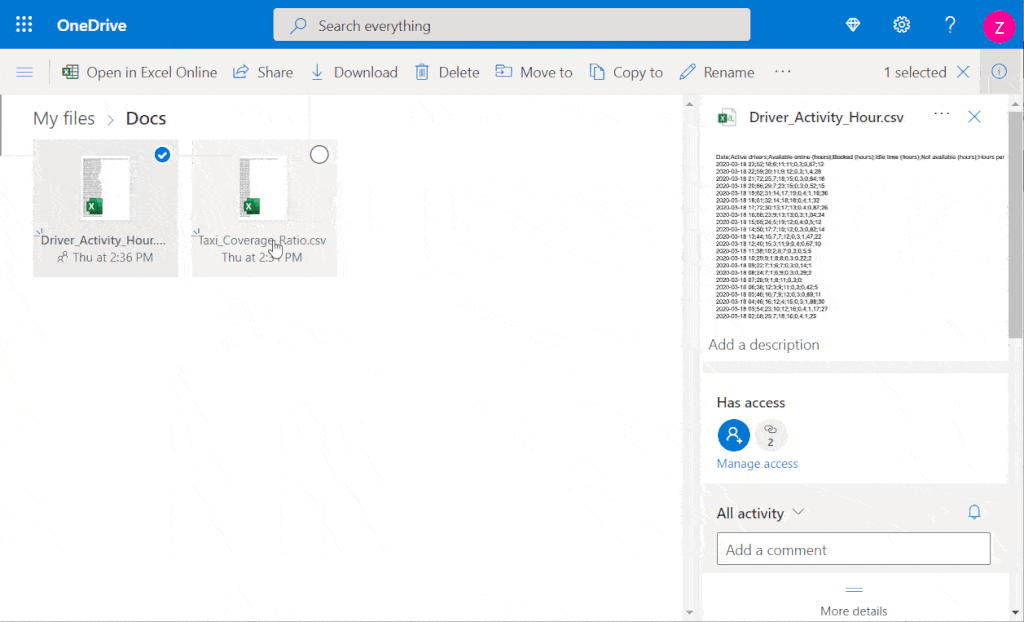Screen dimensions: 1024x622
Task: Click More details at the pane bottom
Action: (855, 611)
